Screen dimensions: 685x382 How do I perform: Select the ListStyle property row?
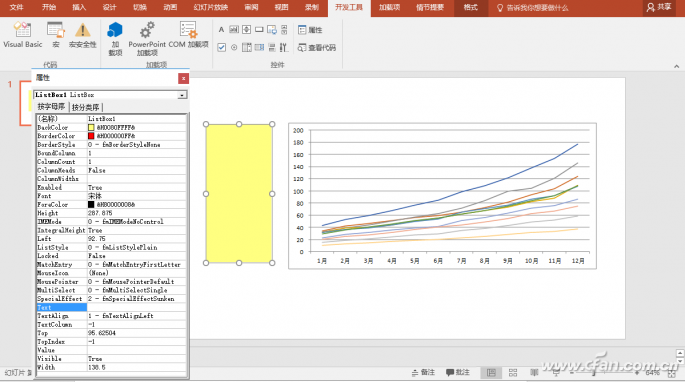point(111,247)
